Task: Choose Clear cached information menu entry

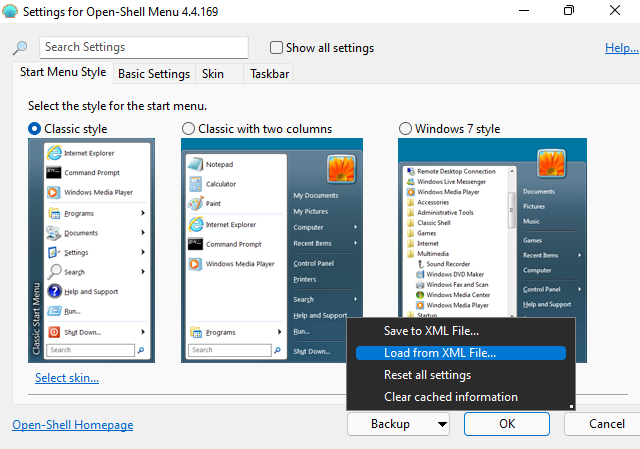Action: [x=461, y=397]
